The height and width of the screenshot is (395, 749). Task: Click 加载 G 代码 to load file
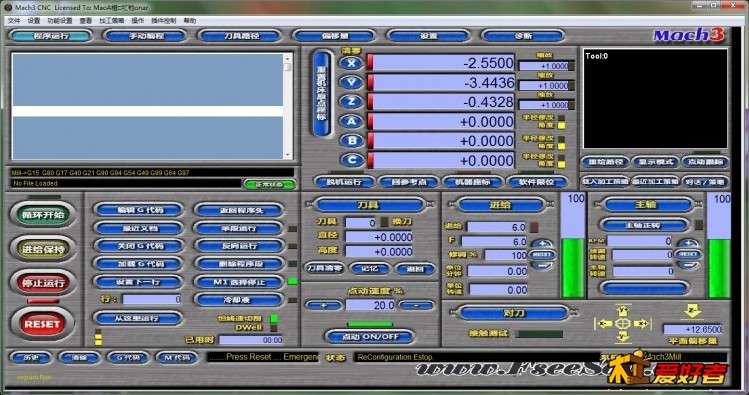(x=139, y=264)
